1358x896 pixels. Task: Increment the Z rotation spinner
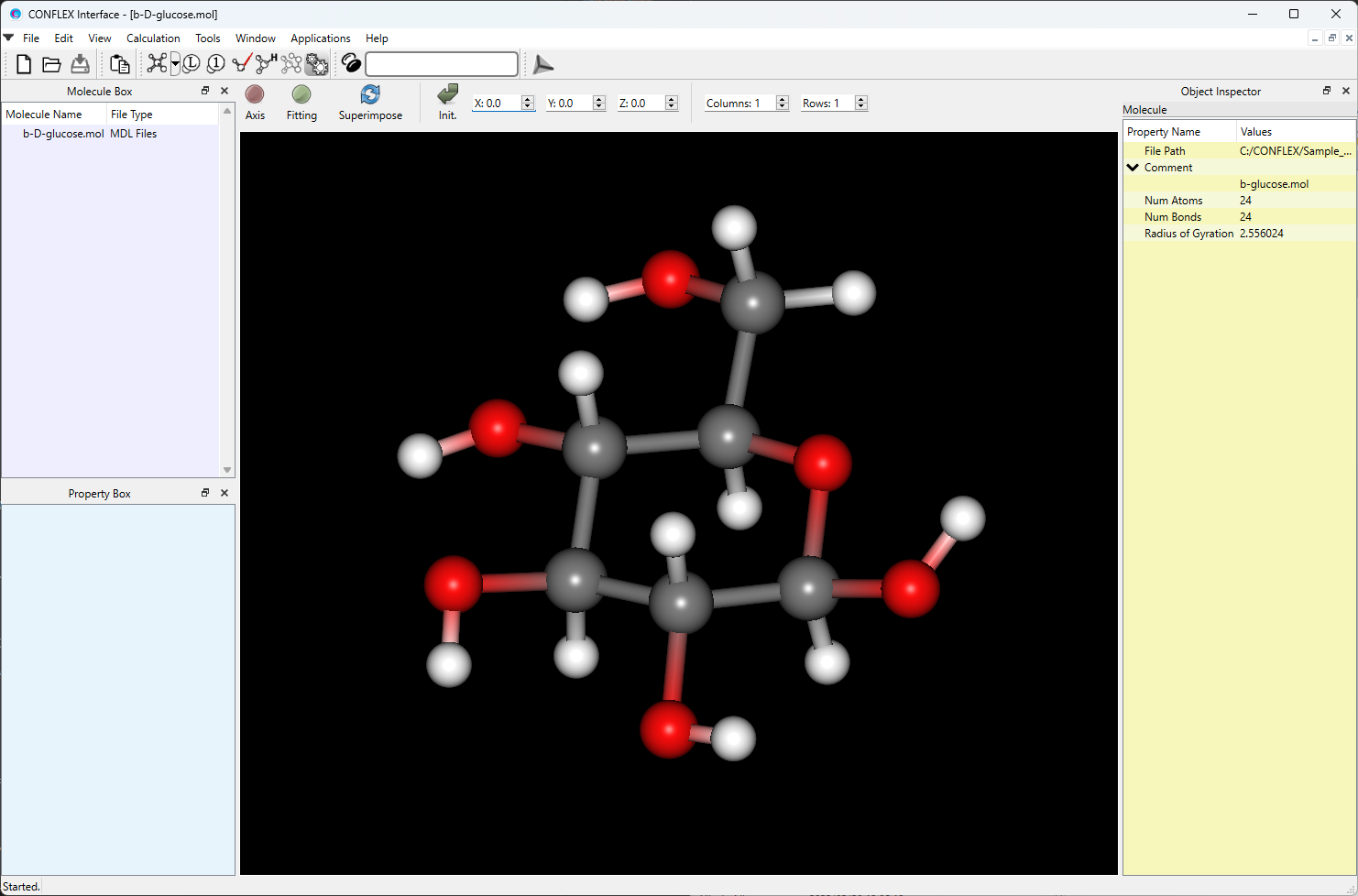671,98
